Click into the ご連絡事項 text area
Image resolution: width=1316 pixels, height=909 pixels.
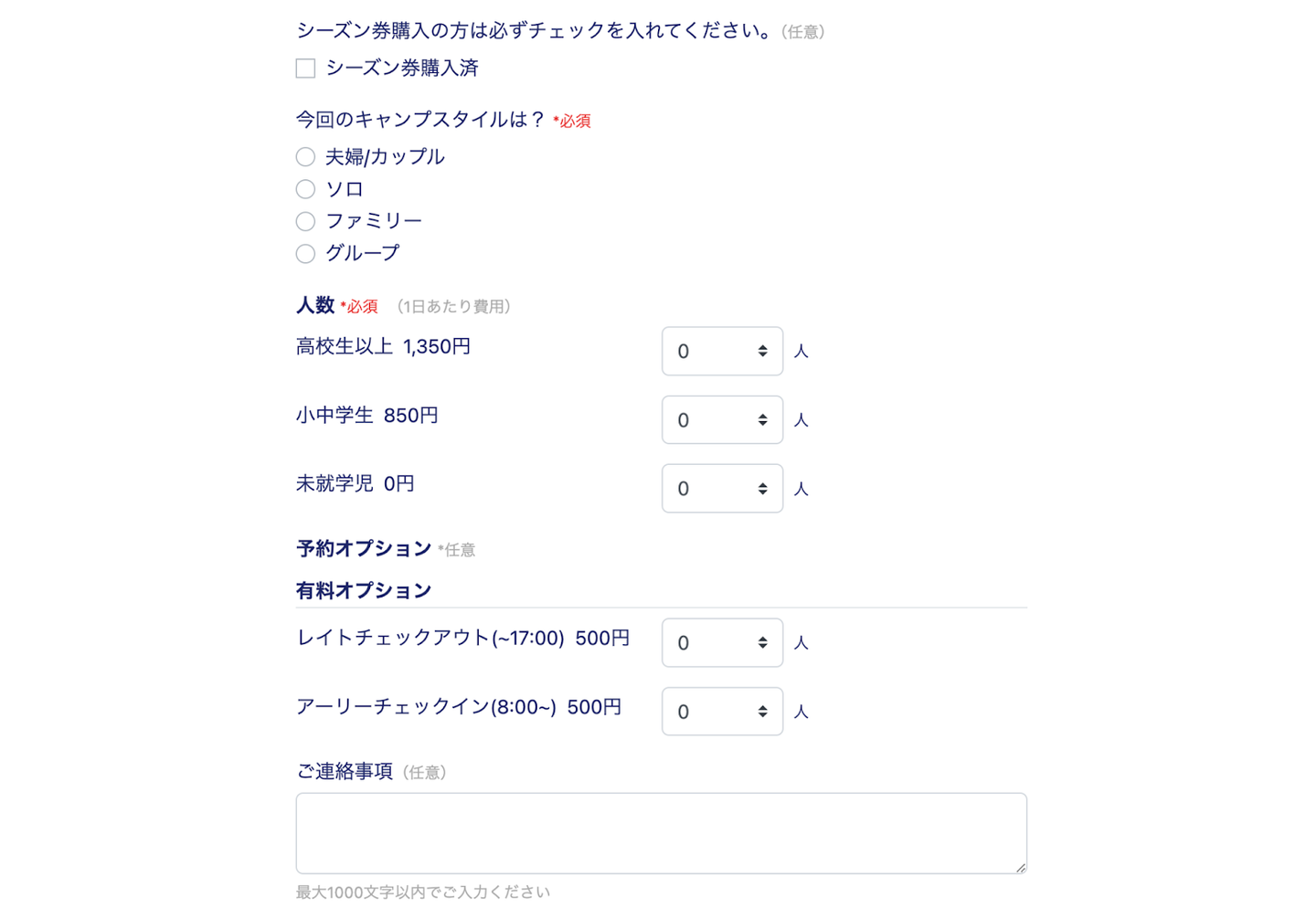click(x=660, y=832)
